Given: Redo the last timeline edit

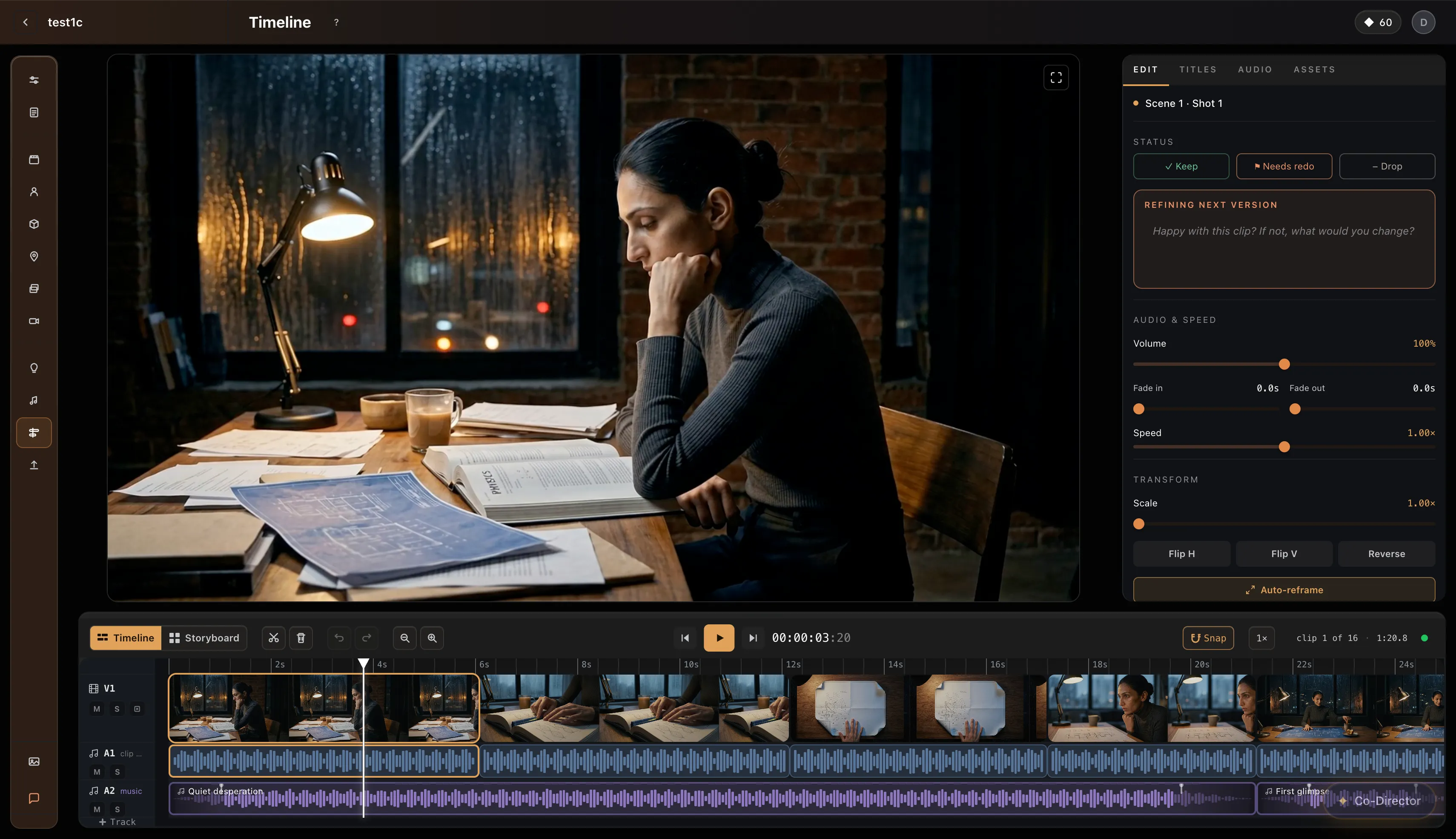Looking at the screenshot, I should (x=366, y=638).
